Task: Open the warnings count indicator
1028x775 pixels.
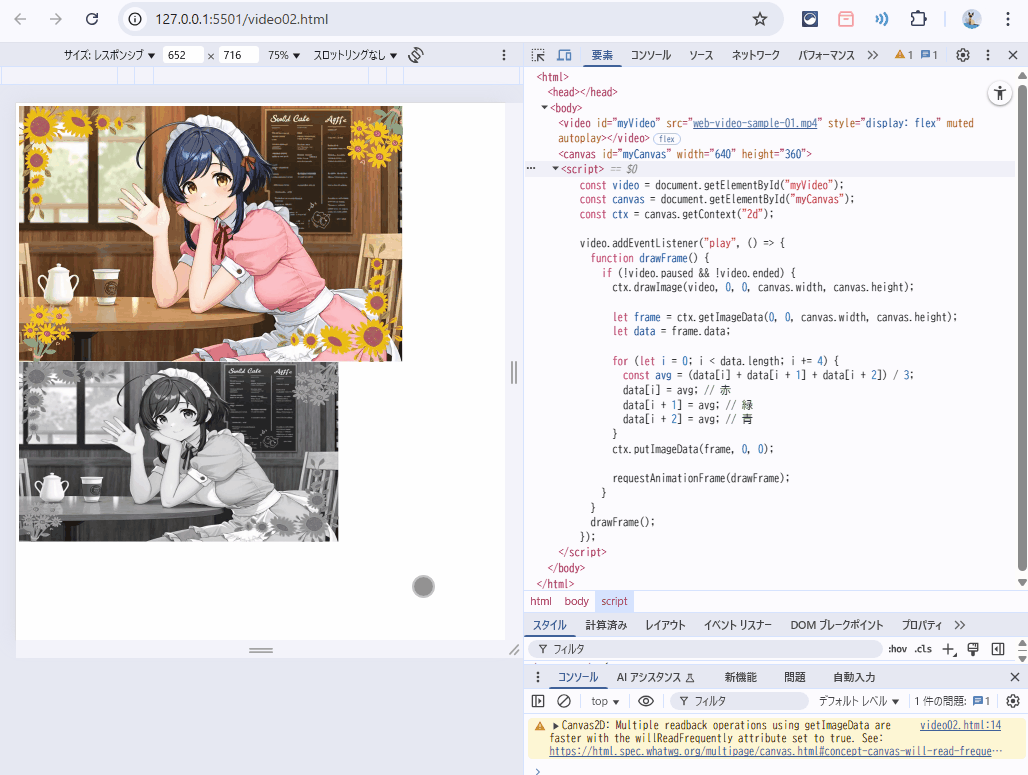Action: pyautogui.click(x=904, y=55)
